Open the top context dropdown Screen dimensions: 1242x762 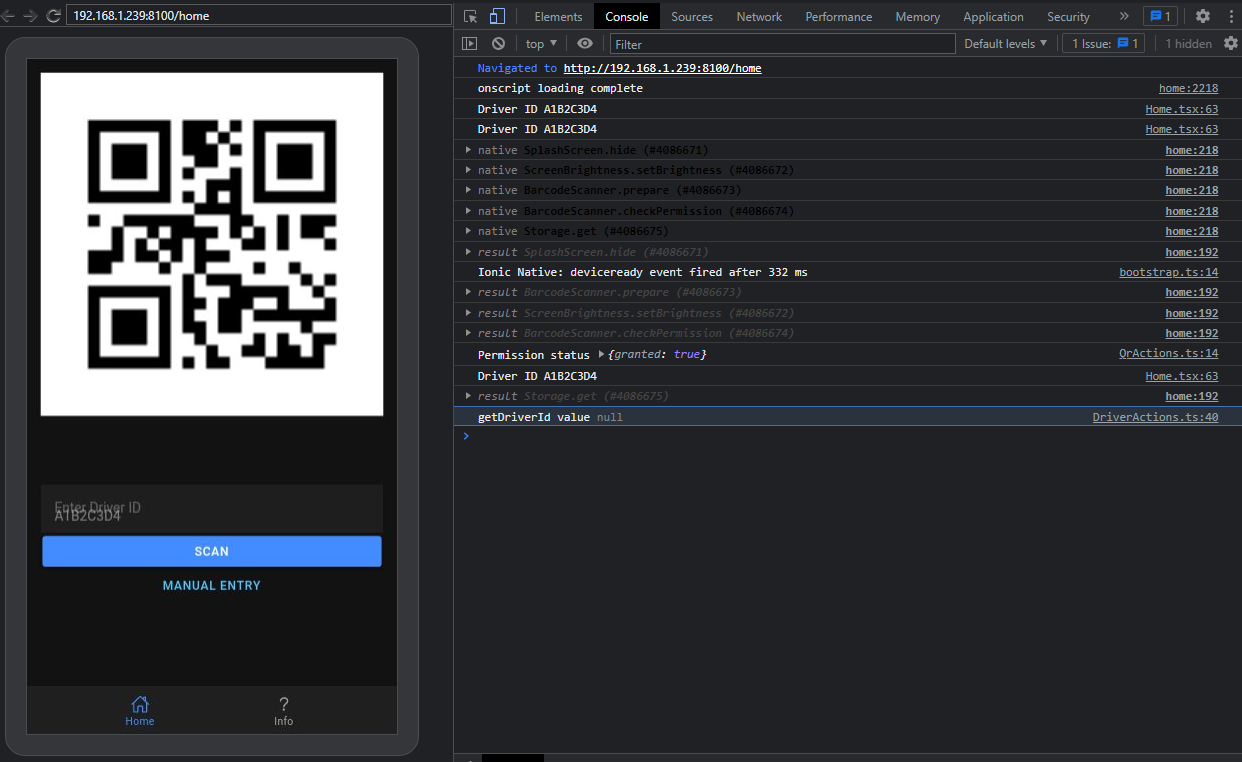541,44
